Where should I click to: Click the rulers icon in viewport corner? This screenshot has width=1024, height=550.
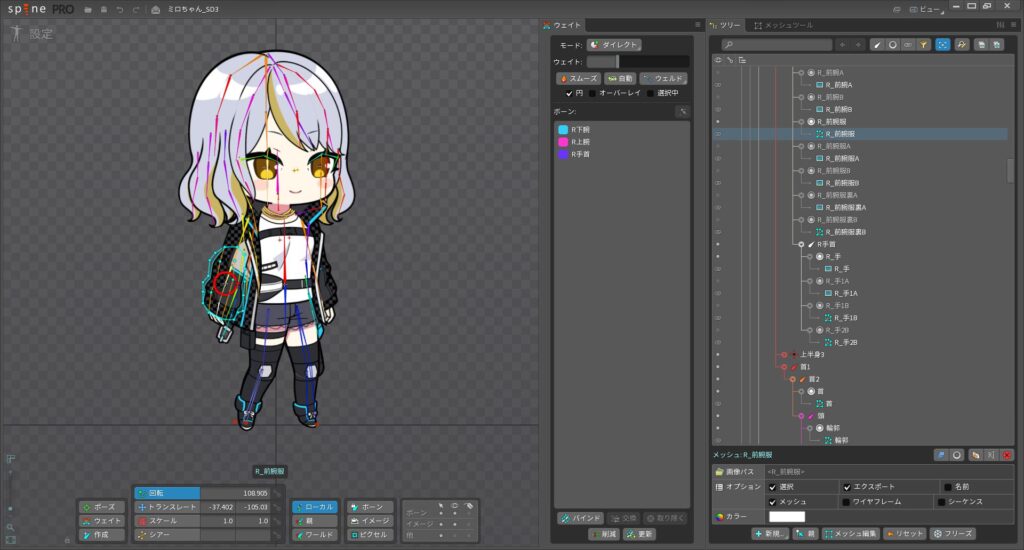(x=10, y=459)
